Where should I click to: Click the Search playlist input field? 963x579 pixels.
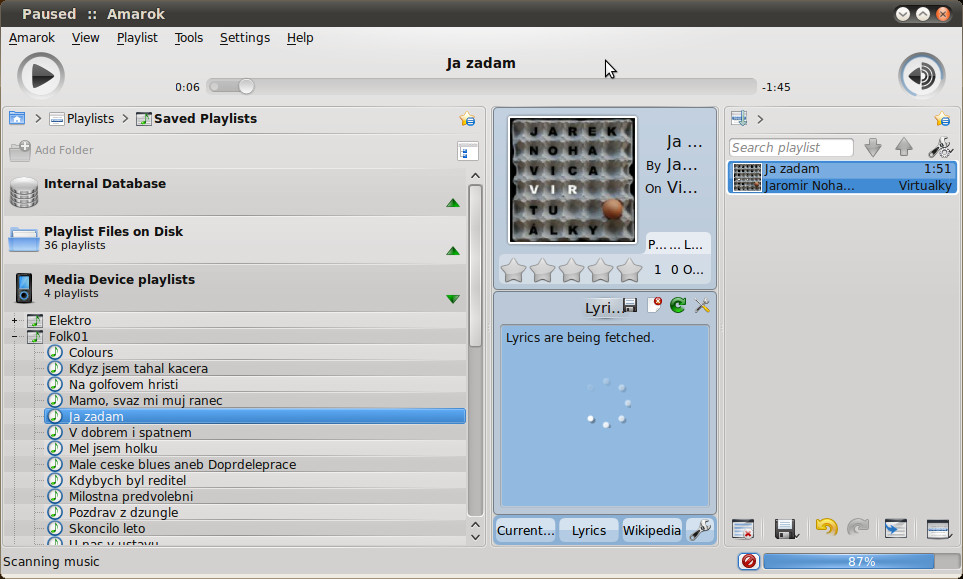790,148
